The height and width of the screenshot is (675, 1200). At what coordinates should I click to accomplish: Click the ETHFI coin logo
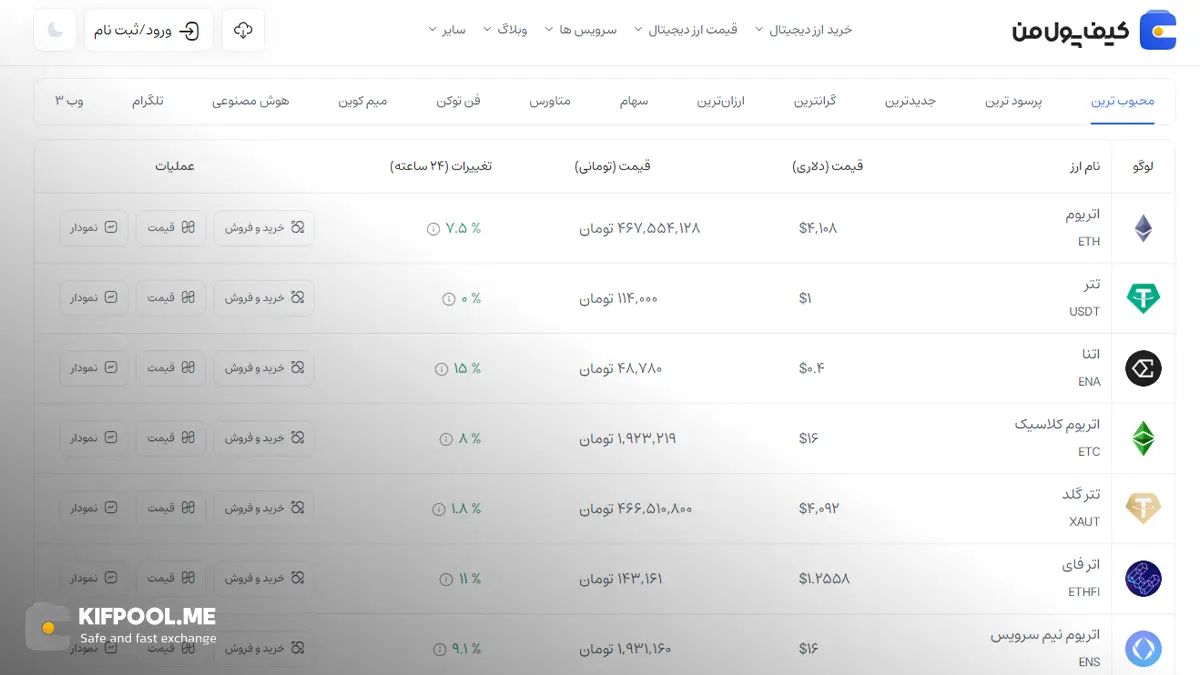1143,578
